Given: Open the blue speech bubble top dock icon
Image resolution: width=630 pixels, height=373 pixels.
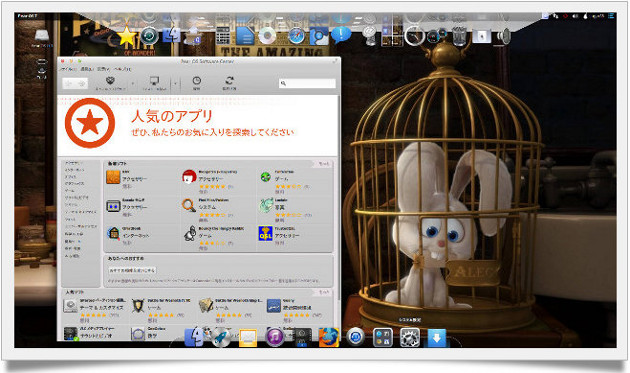Looking at the screenshot, I should pos(341,35).
